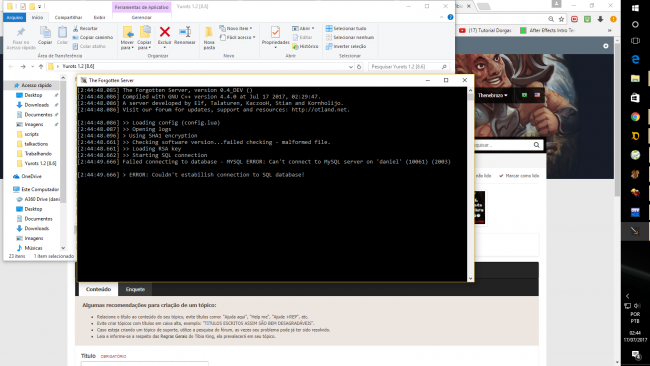The image size is (650, 366).
Task: Switch to the Enquete tab
Action: click(135, 289)
